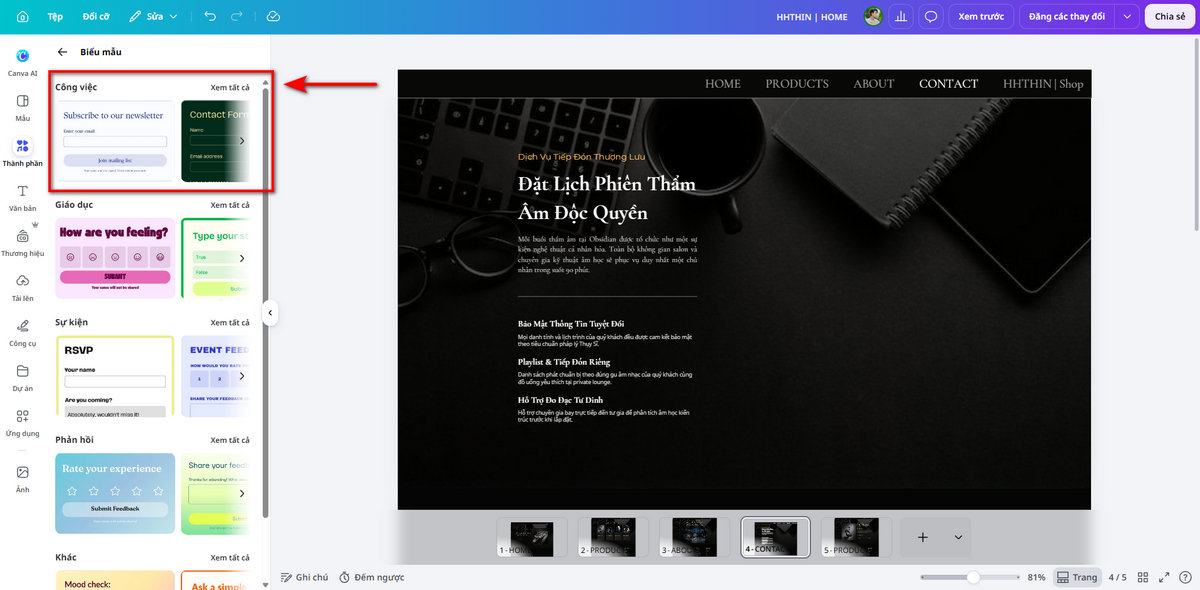Adjust the zoom slider handle
This screenshot has height=590, width=1200.
pos(973,577)
